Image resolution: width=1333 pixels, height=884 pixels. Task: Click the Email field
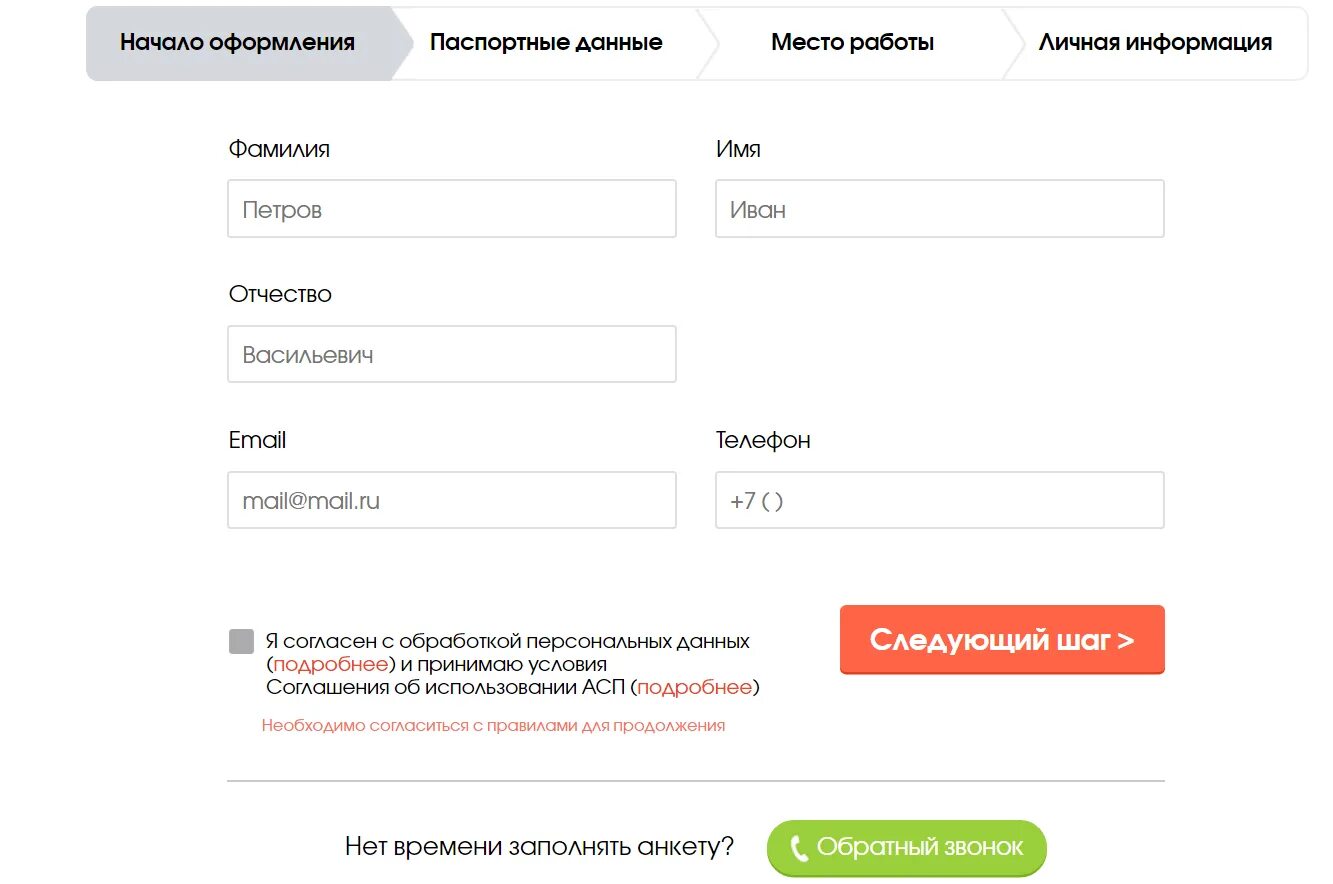pyautogui.click(x=451, y=500)
